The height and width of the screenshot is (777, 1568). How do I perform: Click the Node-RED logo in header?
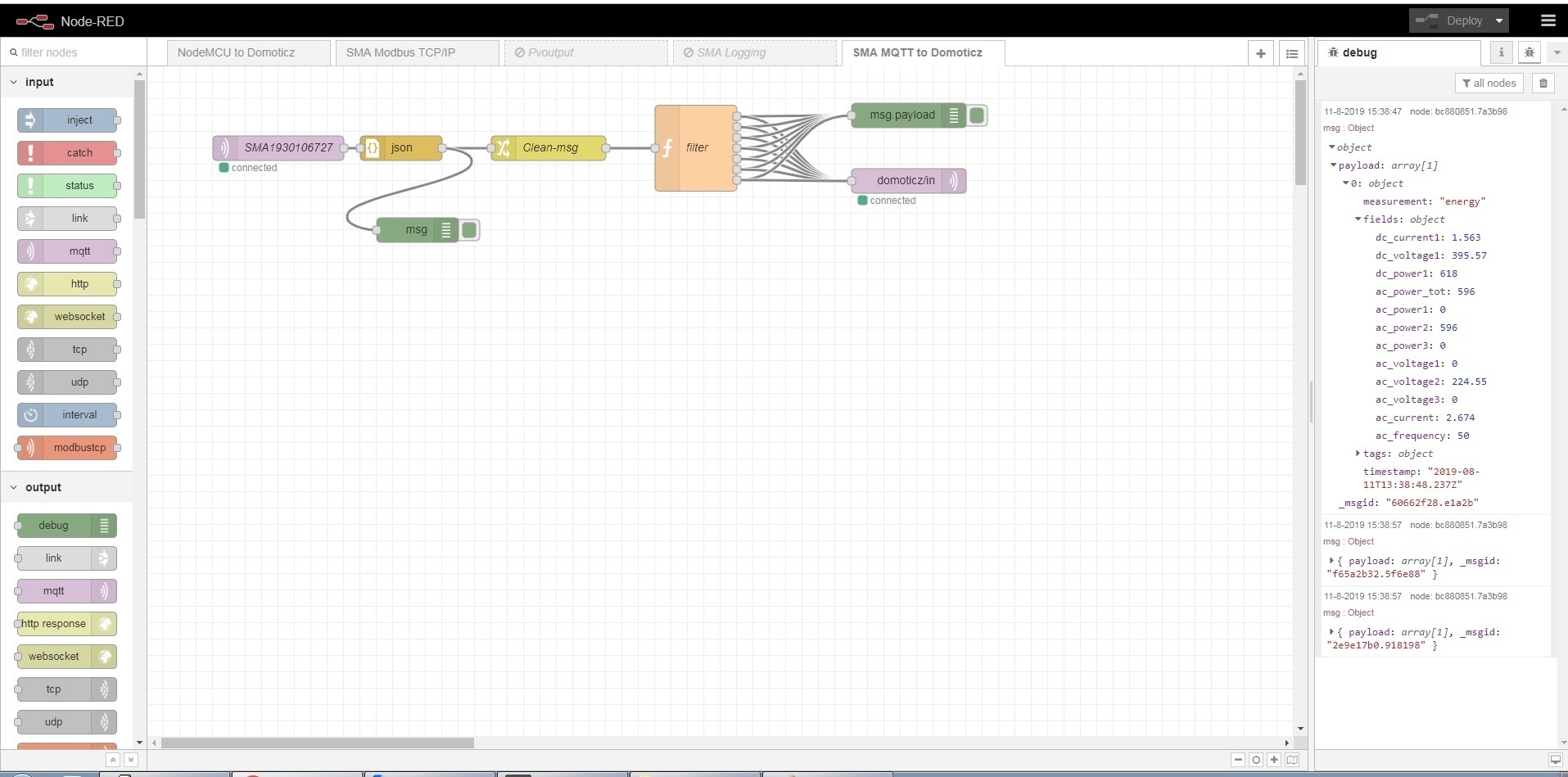click(34, 21)
